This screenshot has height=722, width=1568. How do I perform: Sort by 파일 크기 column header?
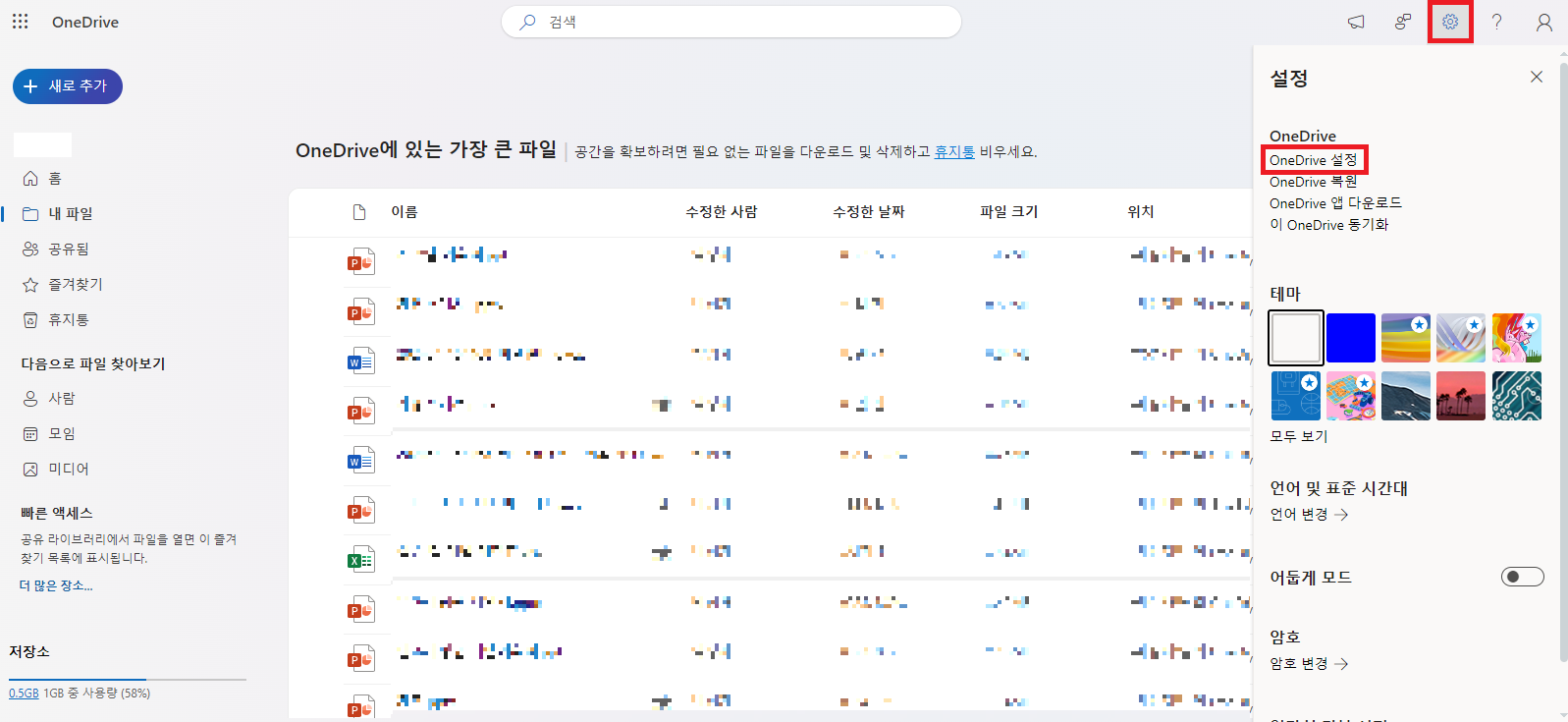1008,212
